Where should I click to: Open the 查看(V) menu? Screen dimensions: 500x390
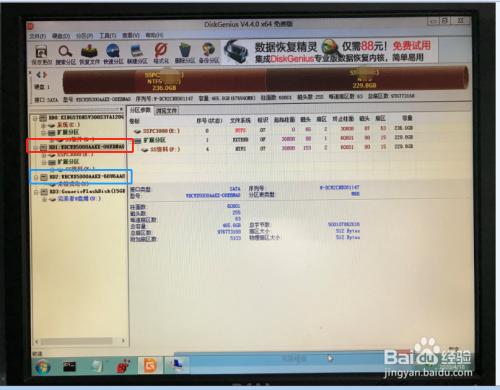tap(131, 35)
